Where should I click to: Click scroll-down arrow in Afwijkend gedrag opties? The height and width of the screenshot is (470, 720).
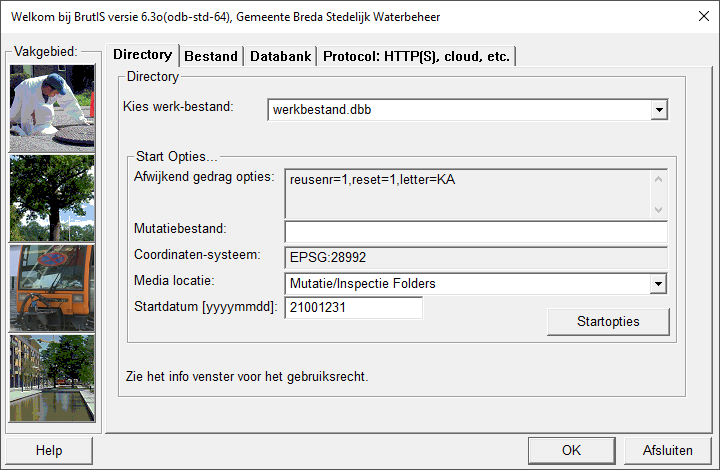tap(658, 209)
